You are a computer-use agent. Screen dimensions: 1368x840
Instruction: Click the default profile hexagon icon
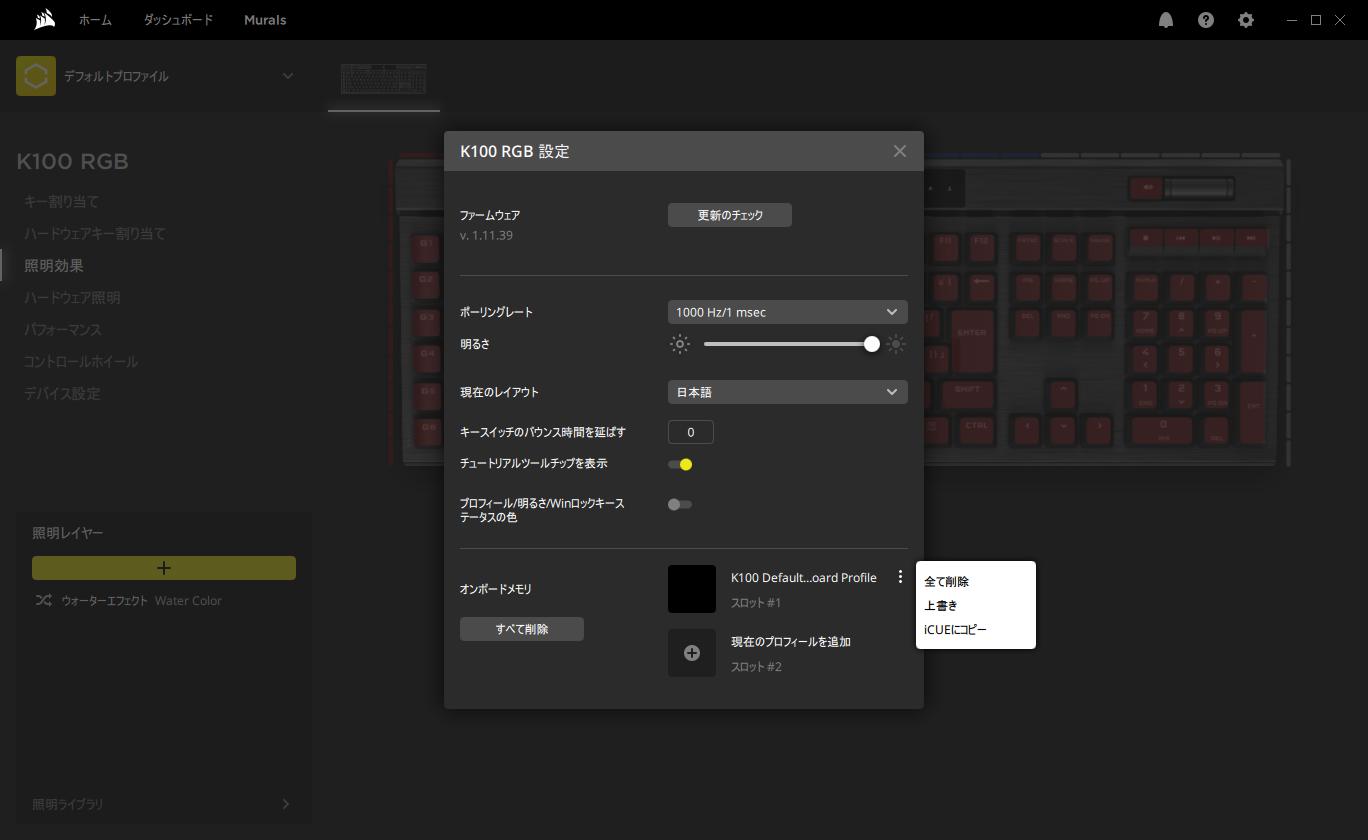tap(36, 76)
